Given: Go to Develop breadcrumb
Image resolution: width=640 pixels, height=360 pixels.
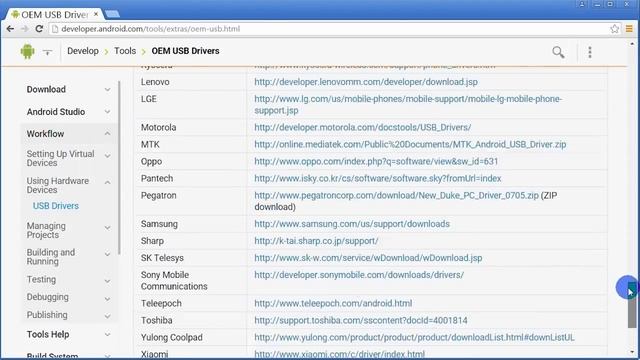Looking at the screenshot, I should (83, 51).
